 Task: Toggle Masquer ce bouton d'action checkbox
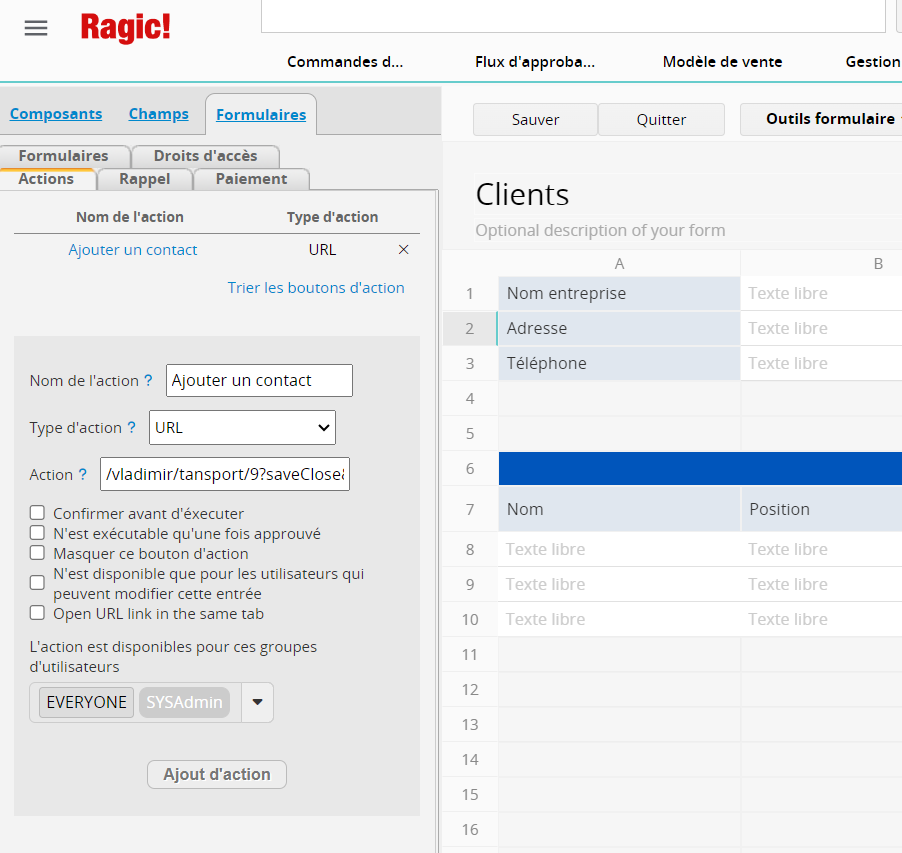click(x=37, y=553)
